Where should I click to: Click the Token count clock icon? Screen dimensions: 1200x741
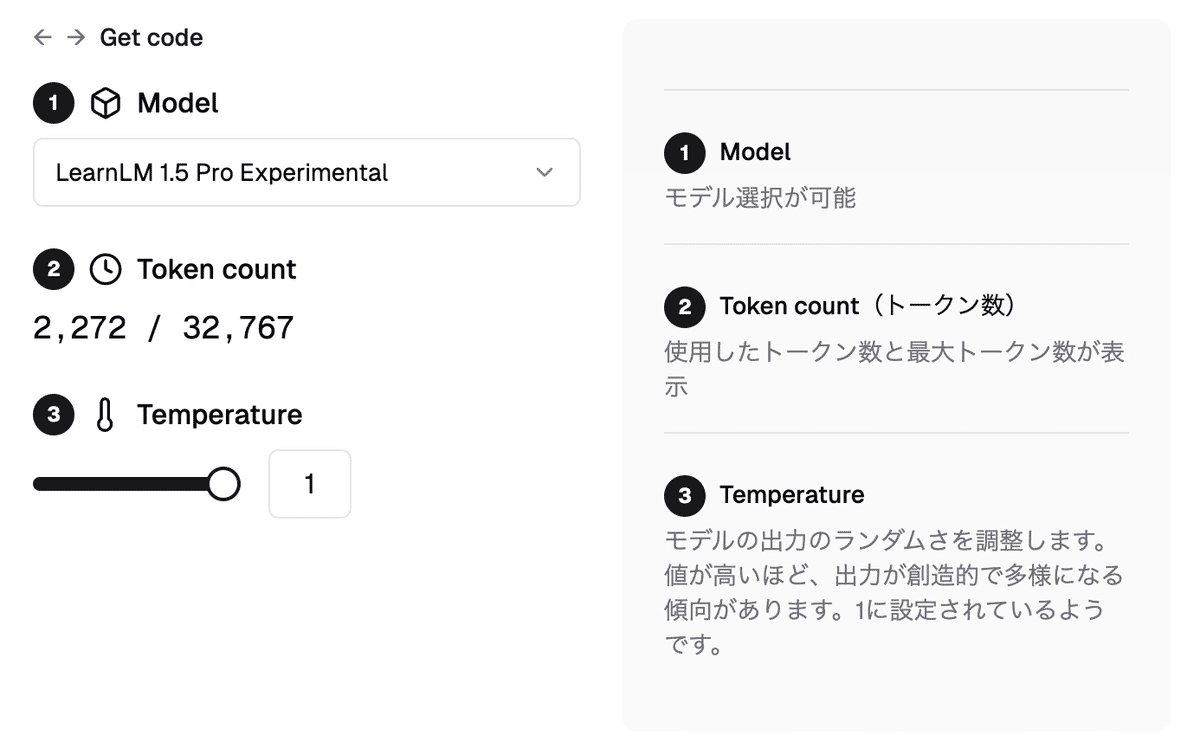(105, 269)
